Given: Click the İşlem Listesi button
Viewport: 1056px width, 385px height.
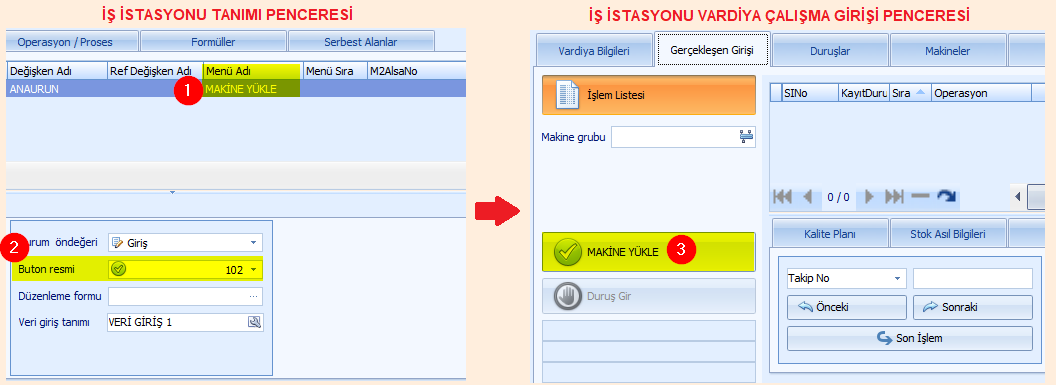Looking at the screenshot, I should (x=649, y=95).
